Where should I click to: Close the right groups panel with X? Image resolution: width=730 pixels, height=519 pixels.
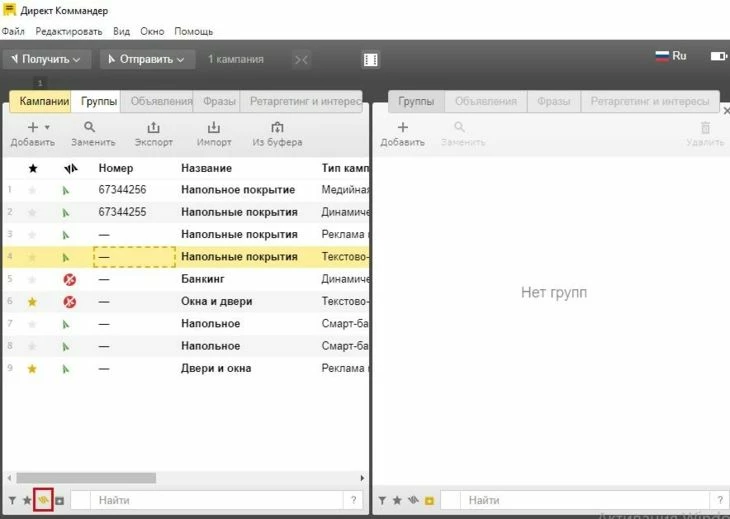pos(726,111)
